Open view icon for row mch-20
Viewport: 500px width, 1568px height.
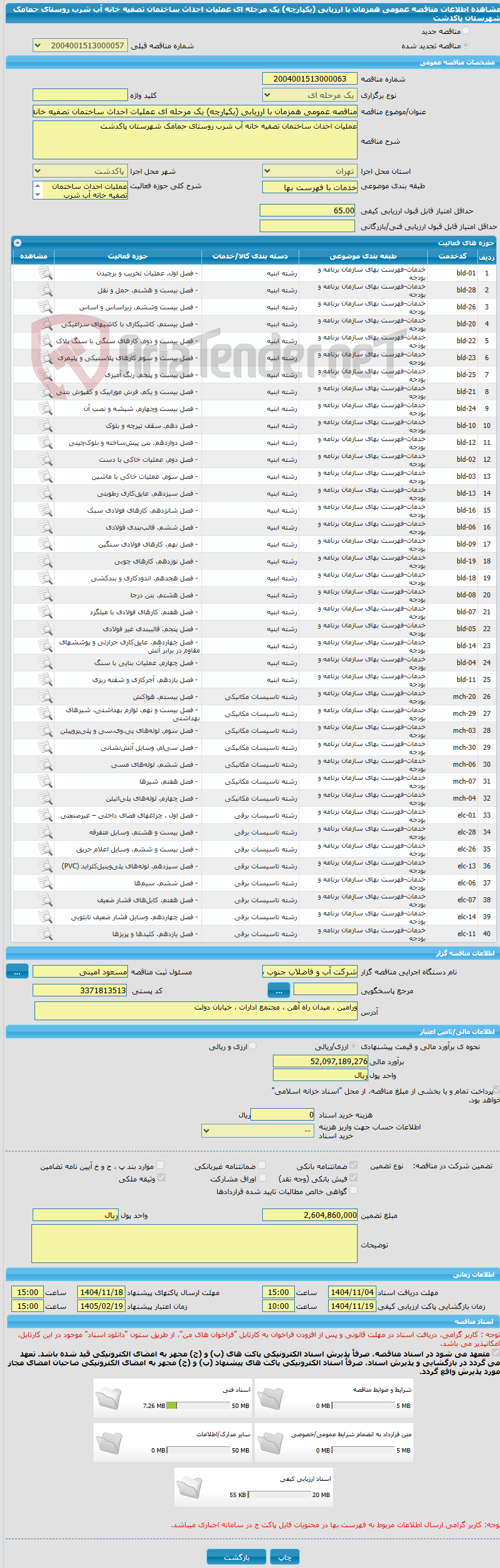pyautogui.click(x=45, y=696)
